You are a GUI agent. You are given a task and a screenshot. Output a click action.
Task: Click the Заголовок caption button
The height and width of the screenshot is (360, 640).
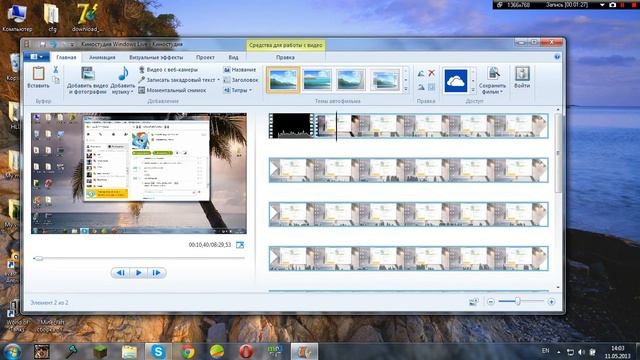coord(241,80)
